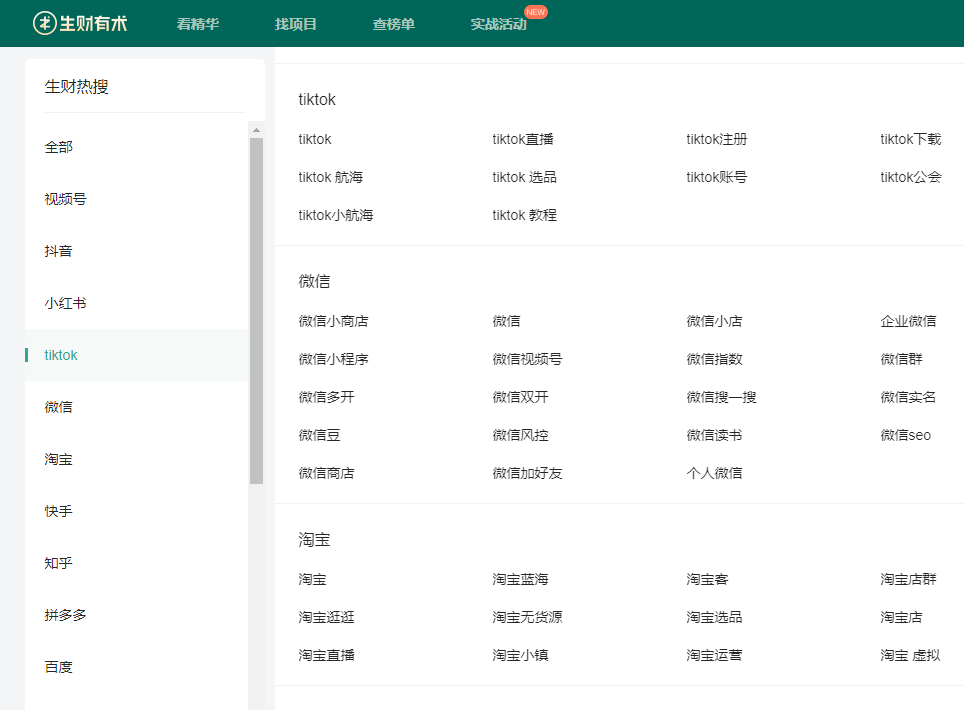Image resolution: width=964 pixels, height=710 pixels.
Task: Open the 微信豆 keyword link
Action: click(319, 435)
